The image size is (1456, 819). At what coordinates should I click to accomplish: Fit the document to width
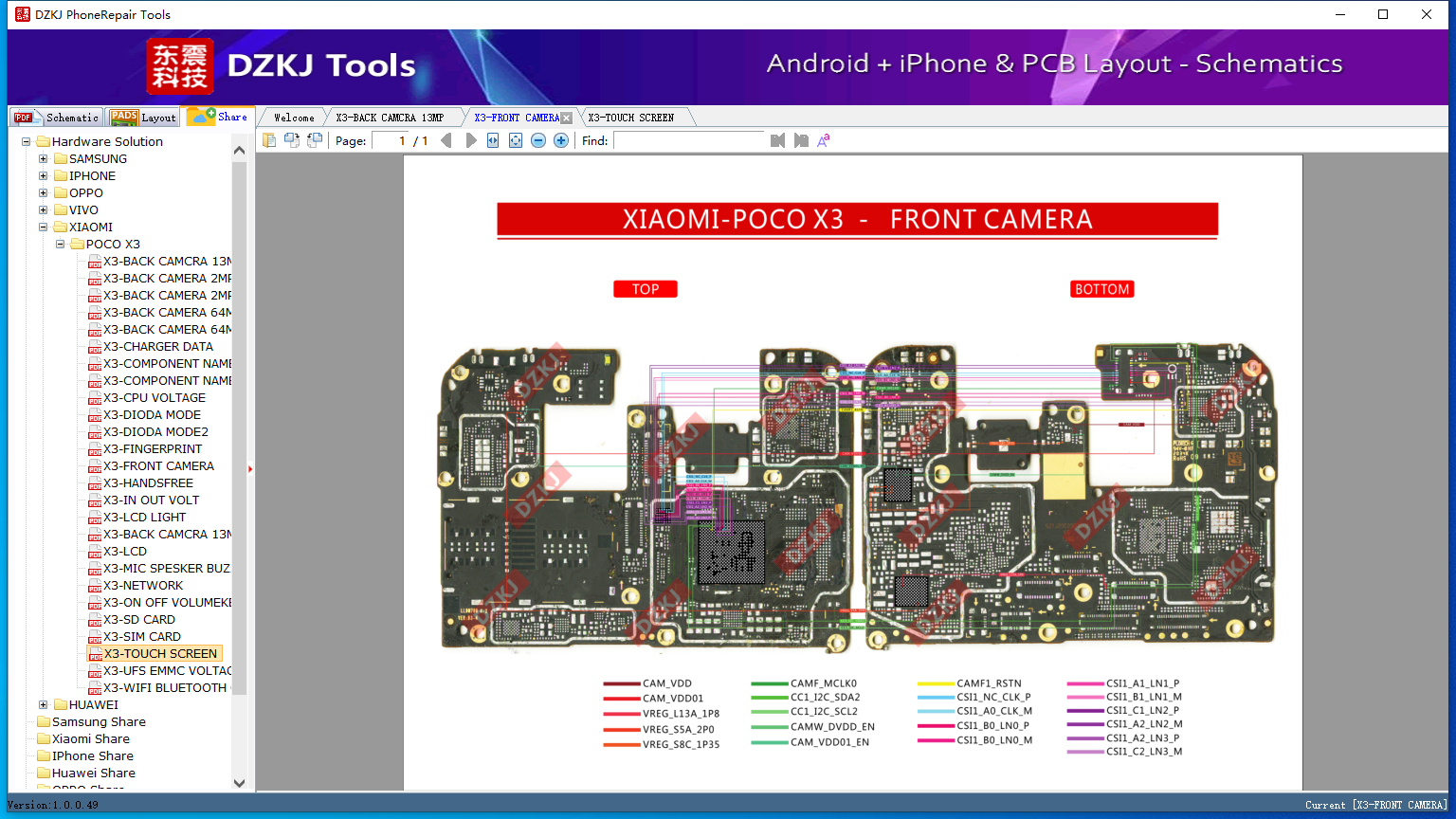[493, 140]
